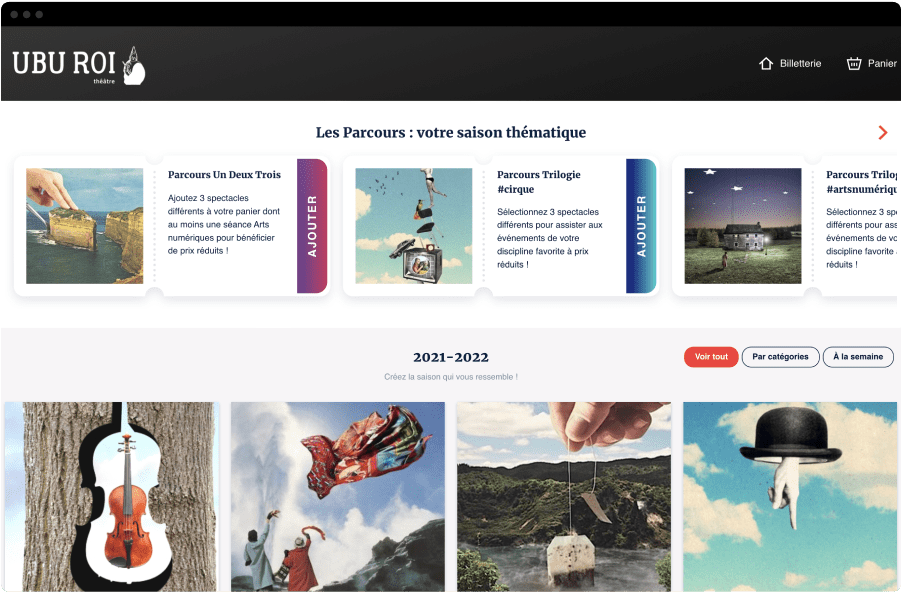Open the Panier basket icon
This screenshot has height=593, width=902.
pyautogui.click(x=854, y=63)
